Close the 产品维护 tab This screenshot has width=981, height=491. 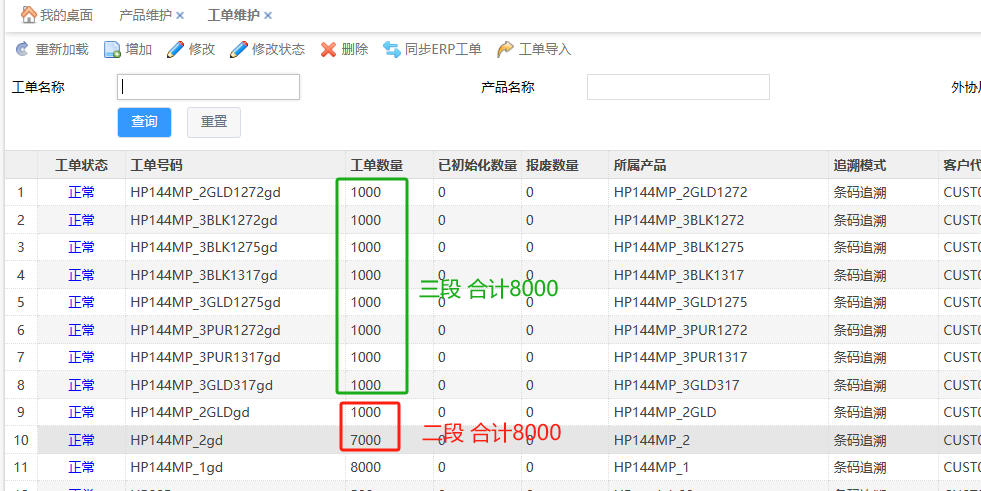(180, 16)
